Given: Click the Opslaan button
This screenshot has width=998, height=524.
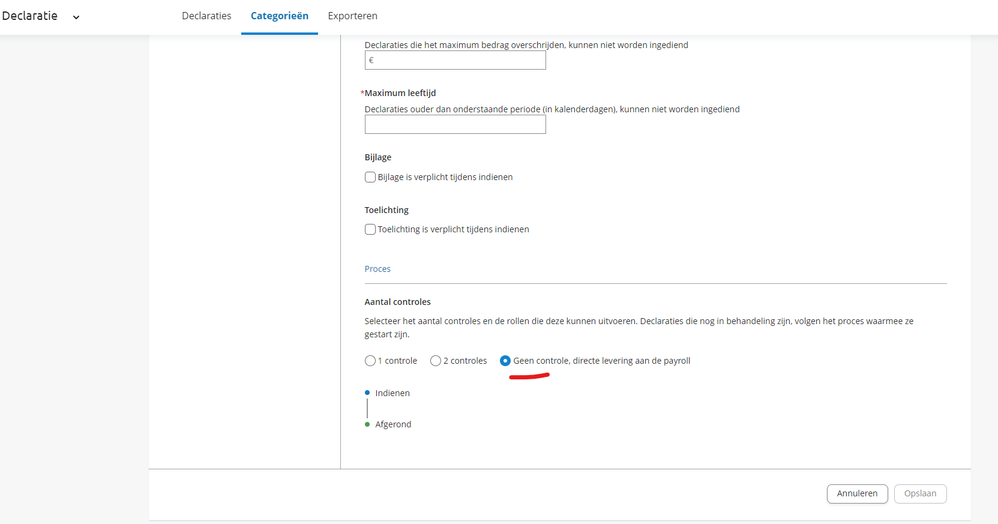Looking at the screenshot, I should (920, 493).
